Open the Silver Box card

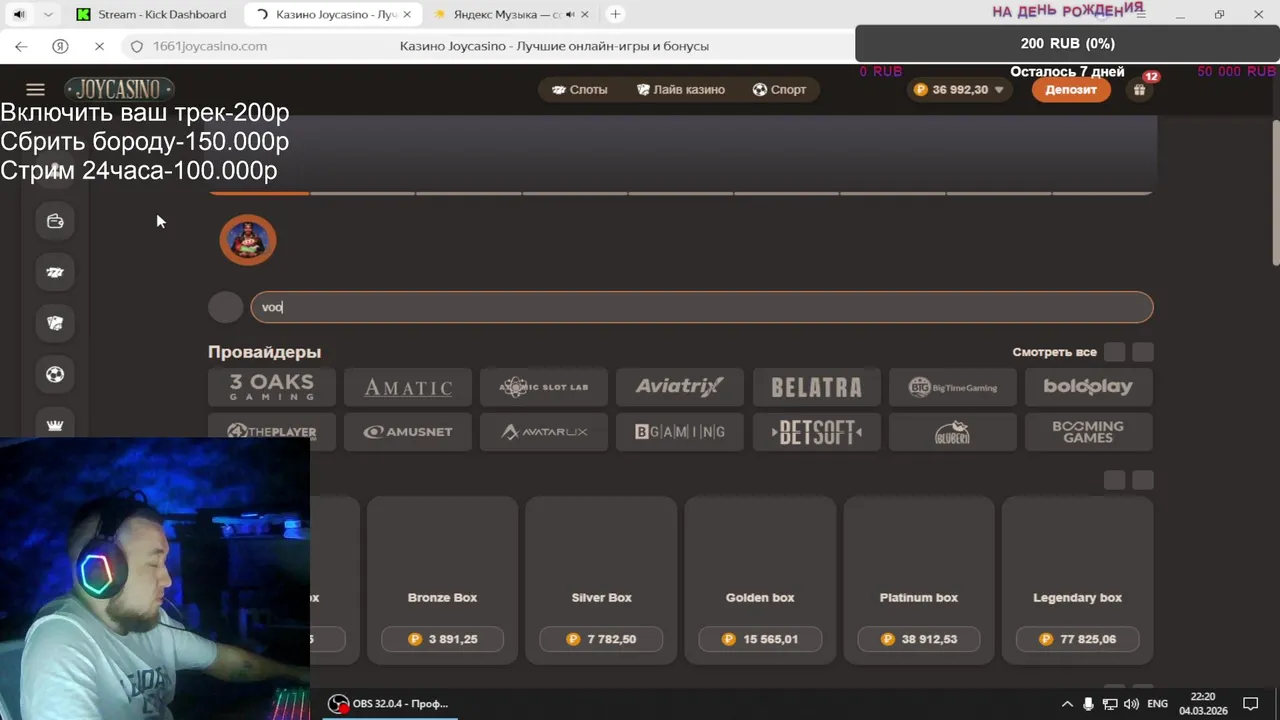click(x=601, y=580)
